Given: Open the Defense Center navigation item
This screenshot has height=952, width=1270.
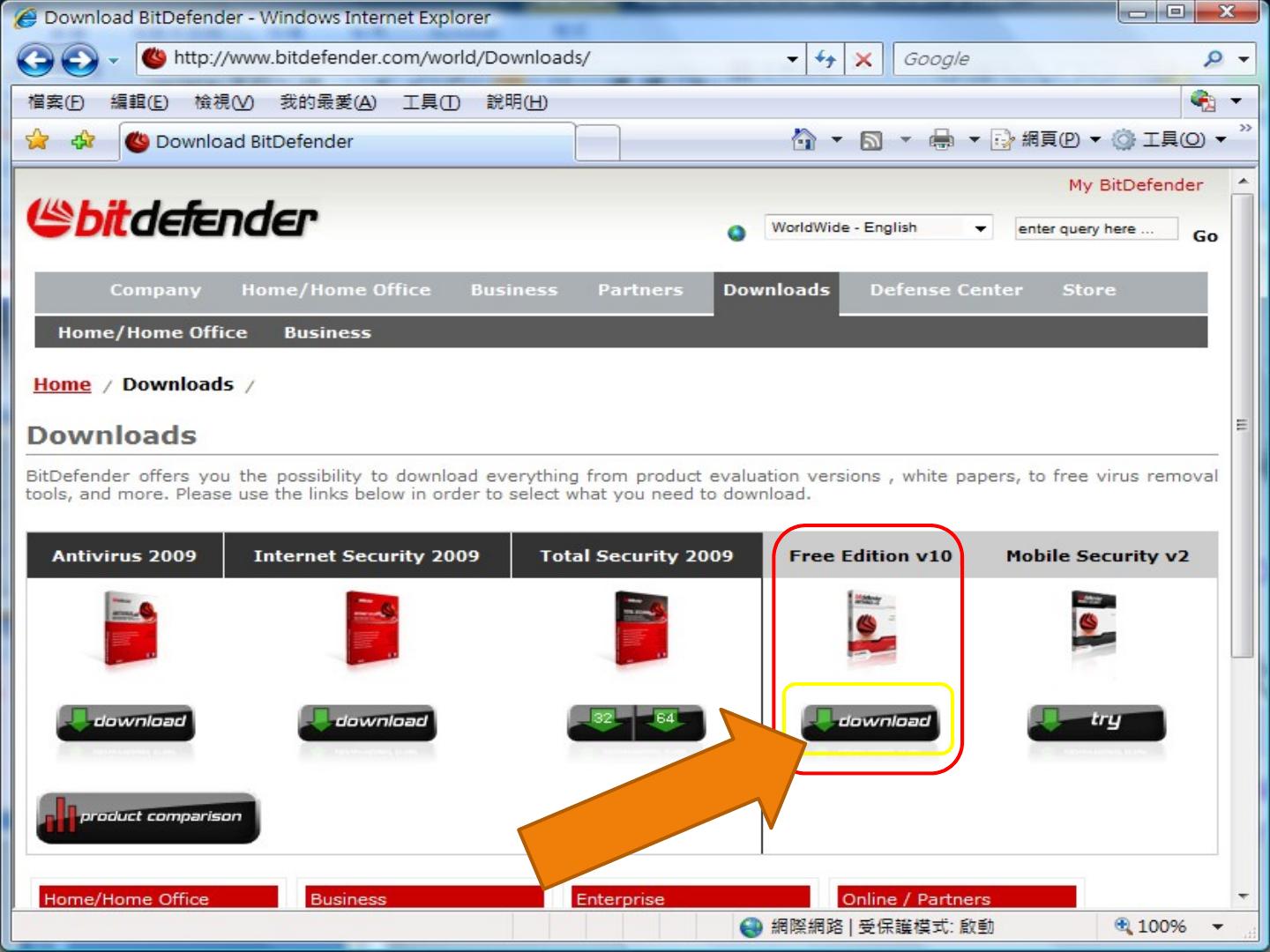Looking at the screenshot, I should (946, 290).
